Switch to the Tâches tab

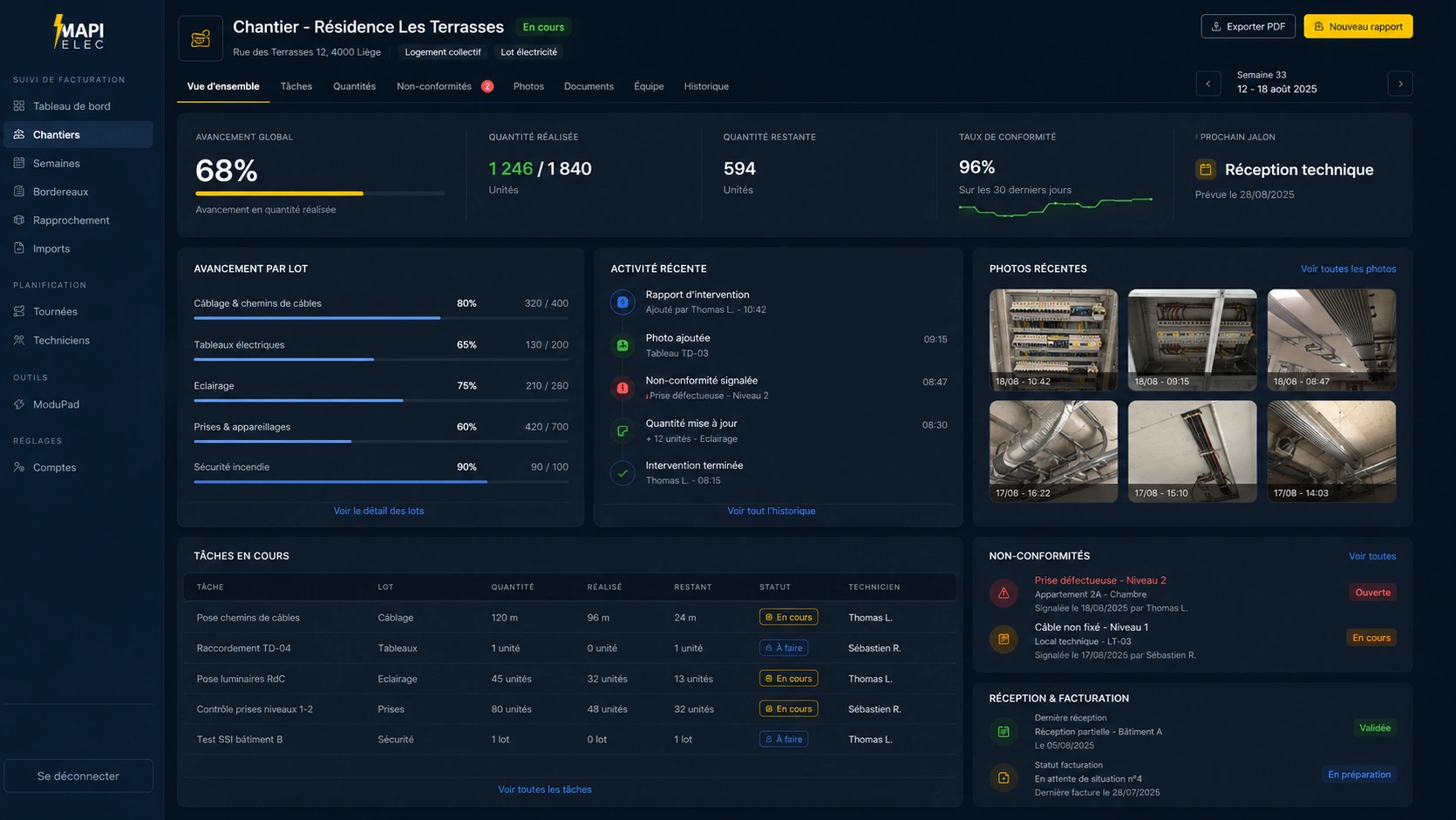coord(296,86)
